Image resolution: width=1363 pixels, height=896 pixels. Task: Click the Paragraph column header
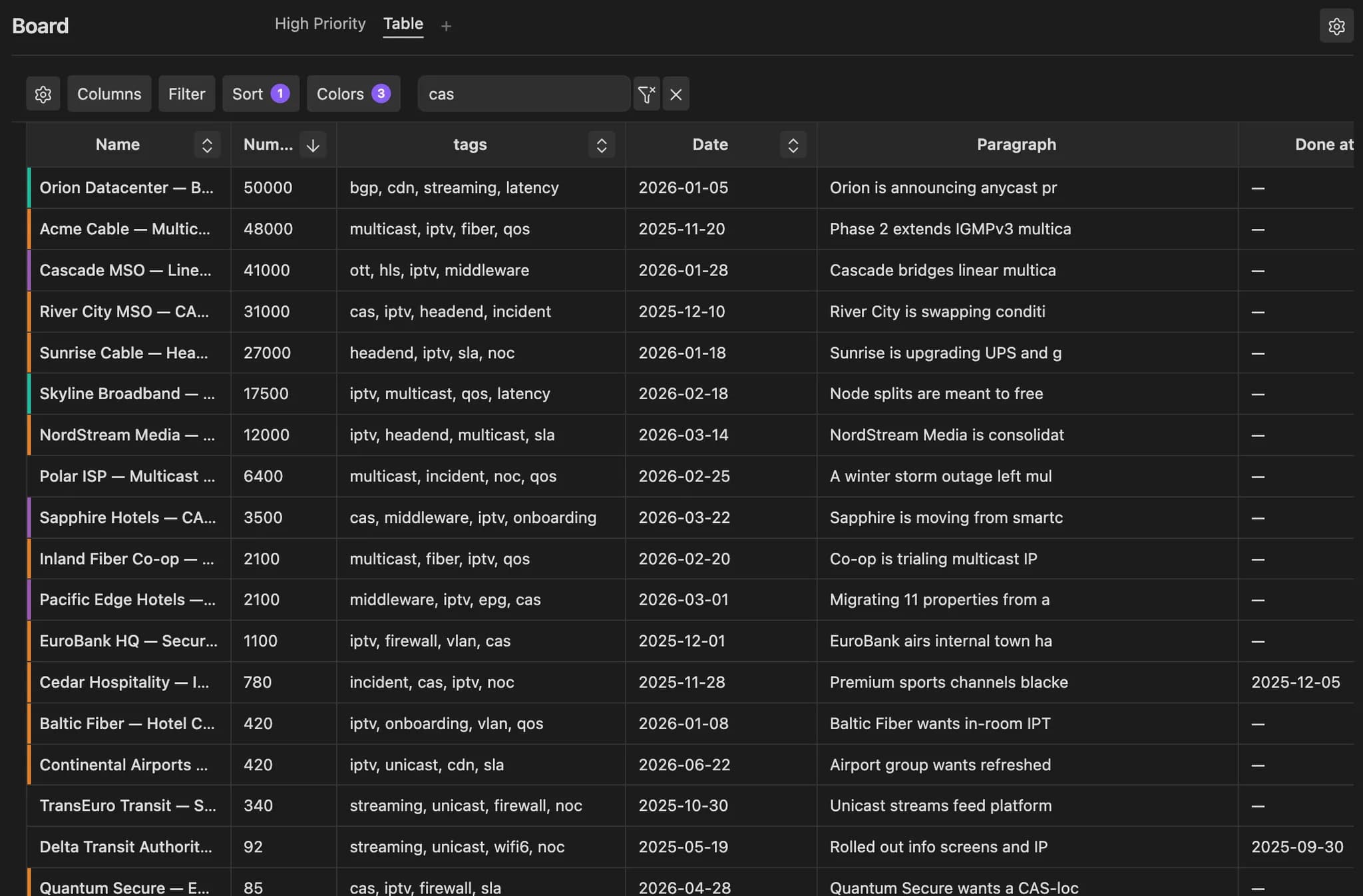pyautogui.click(x=1016, y=144)
